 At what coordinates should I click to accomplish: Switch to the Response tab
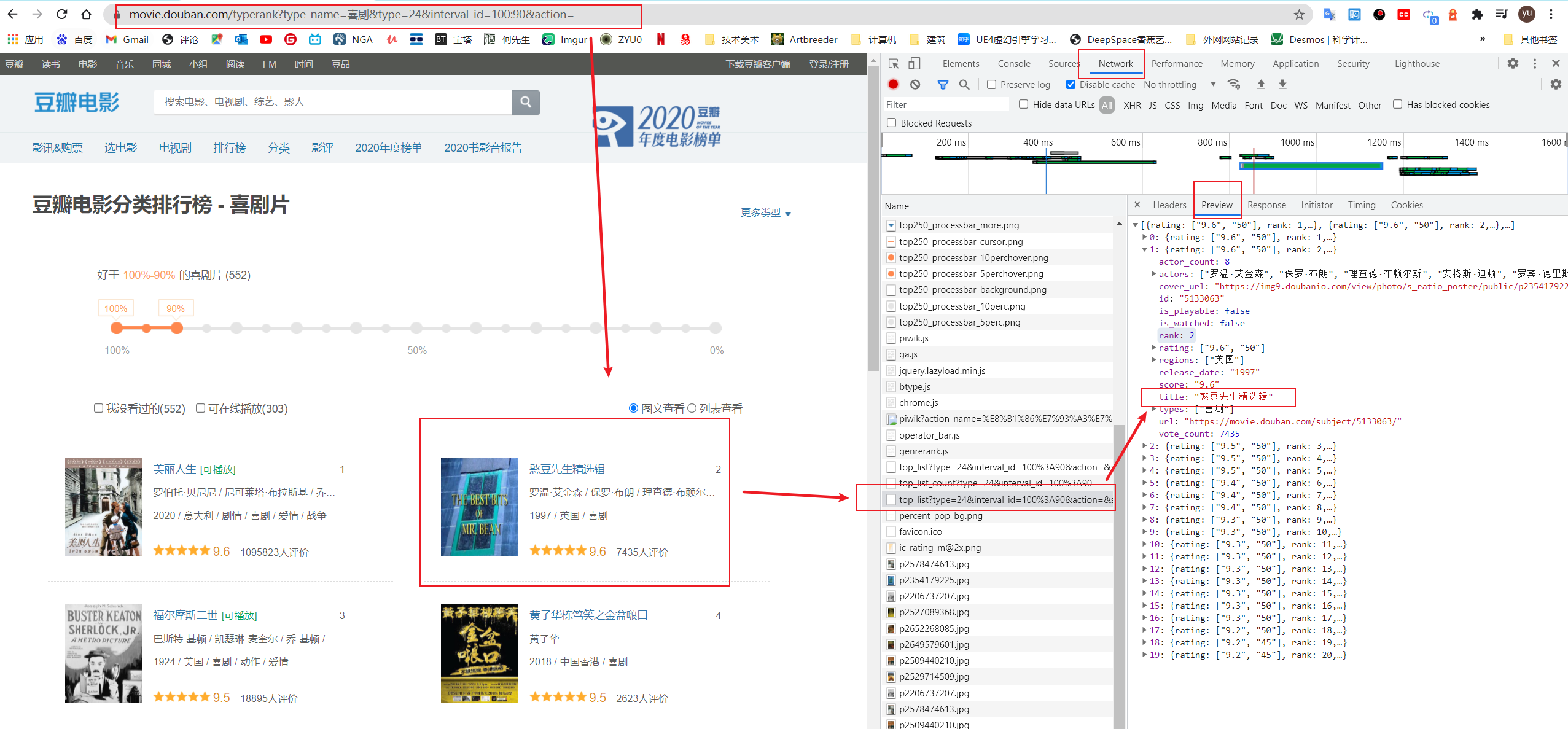[1266, 205]
